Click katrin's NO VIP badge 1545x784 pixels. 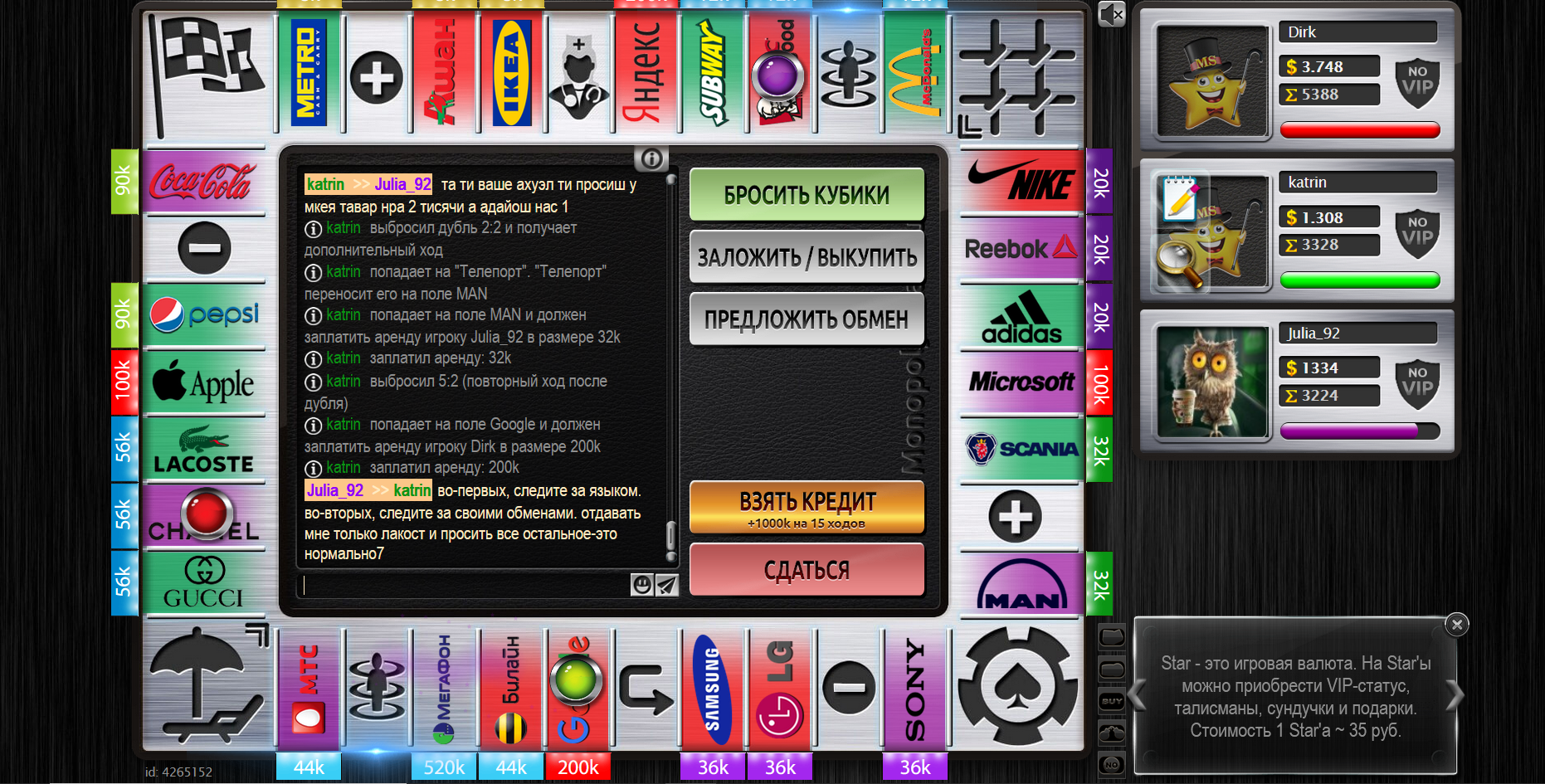1417,233
